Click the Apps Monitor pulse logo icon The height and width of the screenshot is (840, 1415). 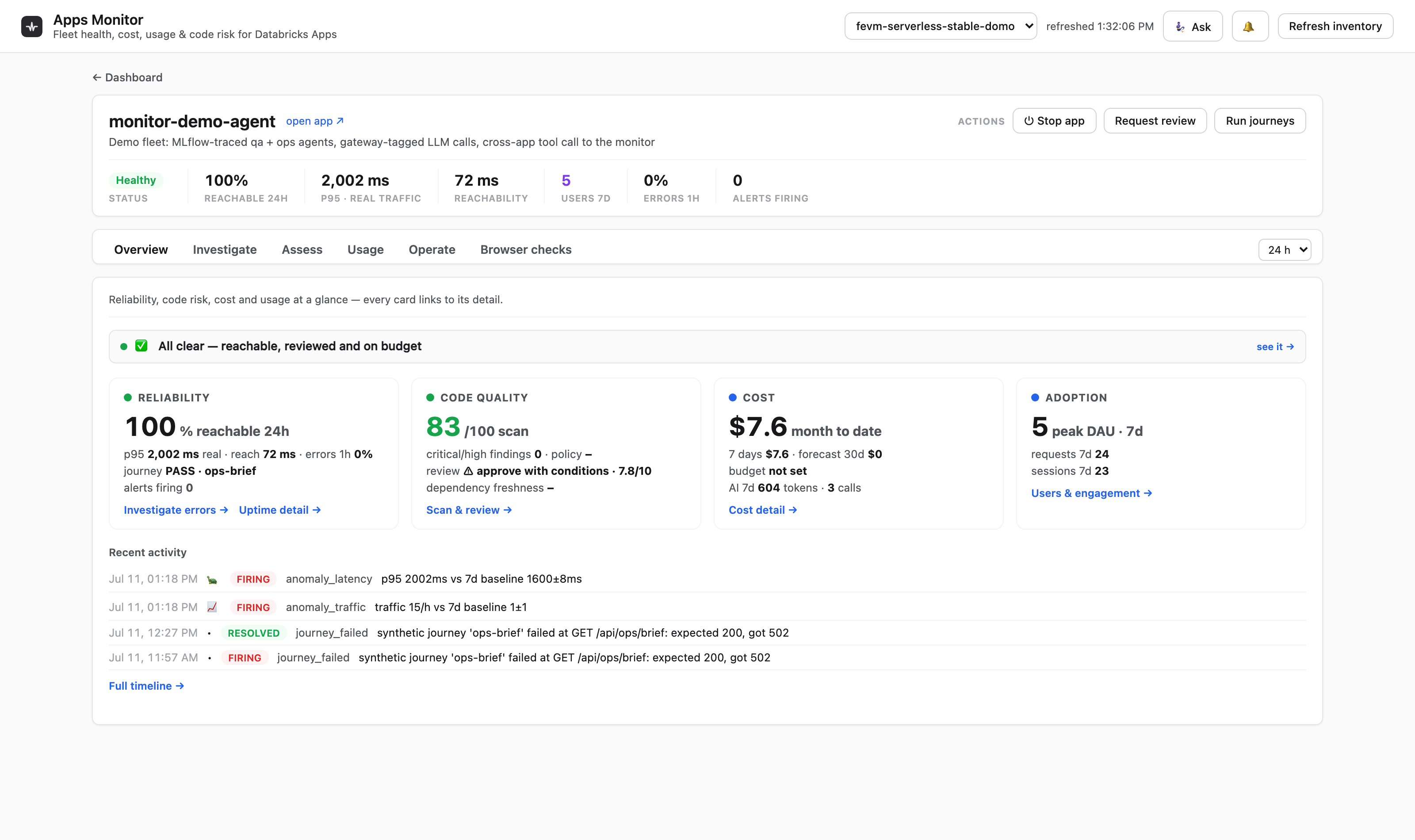point(32,26)
